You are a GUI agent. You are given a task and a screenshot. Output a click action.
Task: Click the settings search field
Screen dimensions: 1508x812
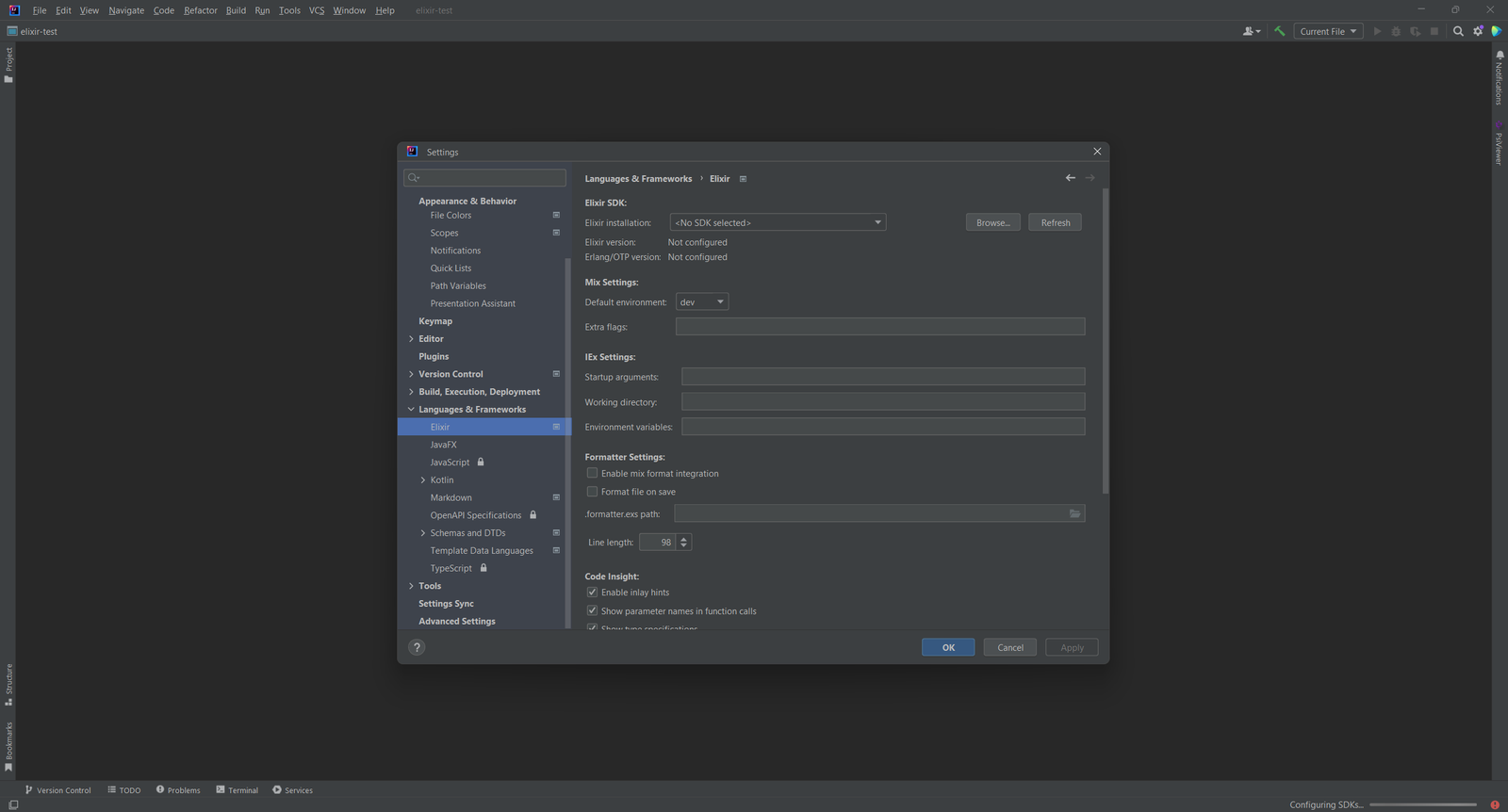[x=484, y=177]
